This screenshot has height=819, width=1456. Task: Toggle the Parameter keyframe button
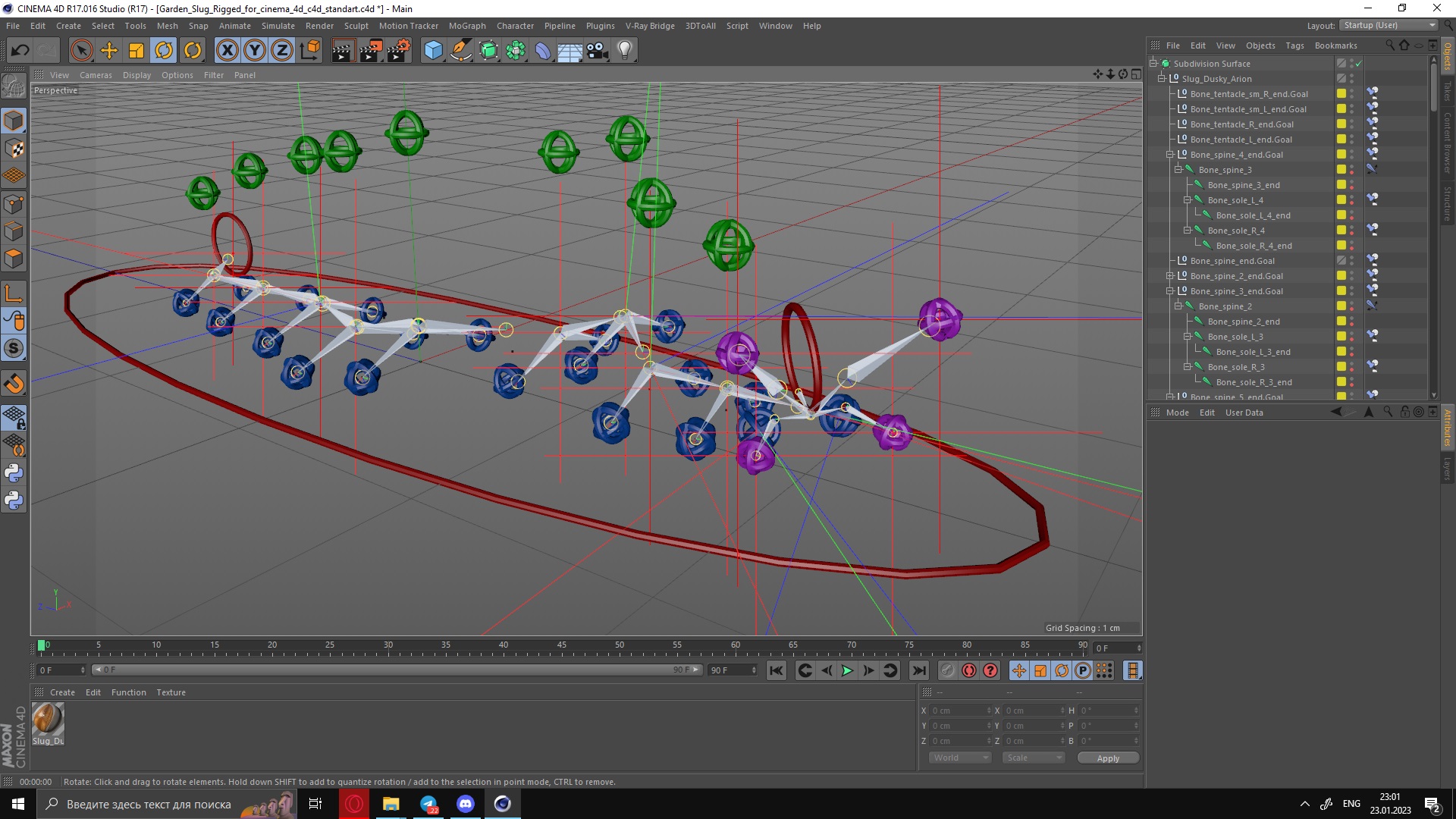[1083, 670]
